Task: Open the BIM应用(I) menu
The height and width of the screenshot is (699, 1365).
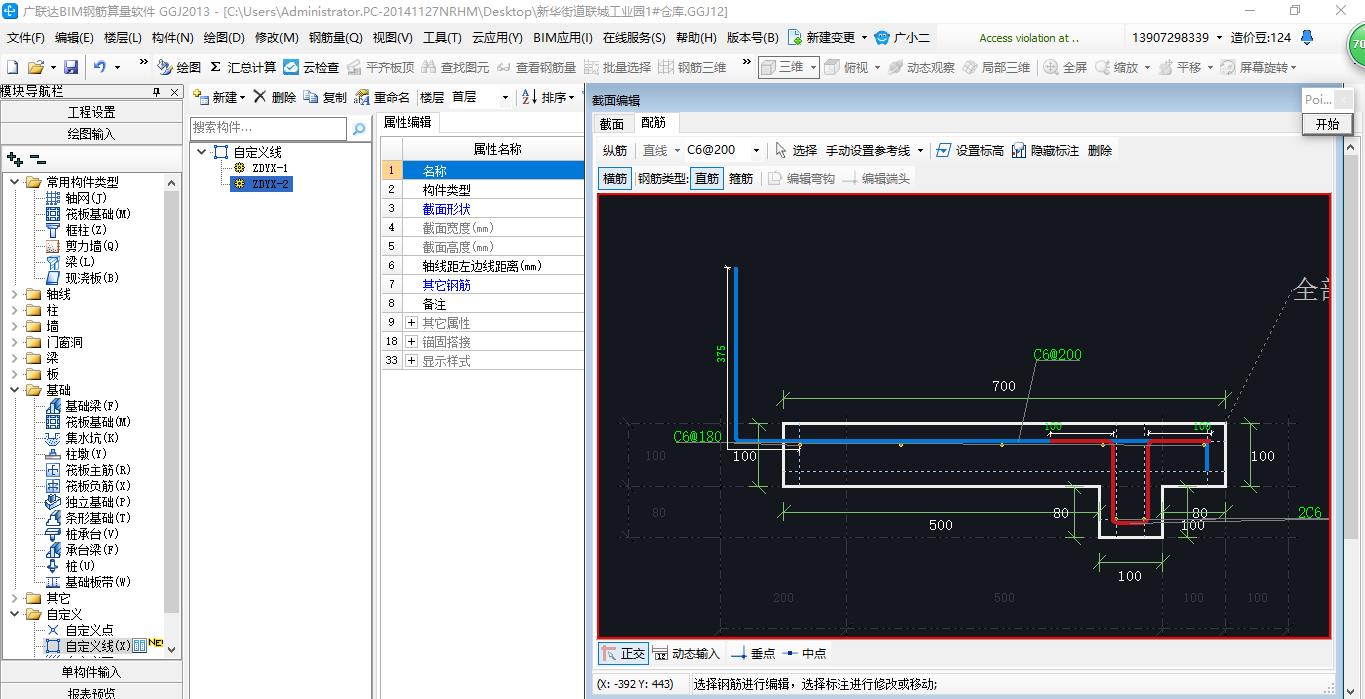Action: pyautogui.click(x=563, y=38)
